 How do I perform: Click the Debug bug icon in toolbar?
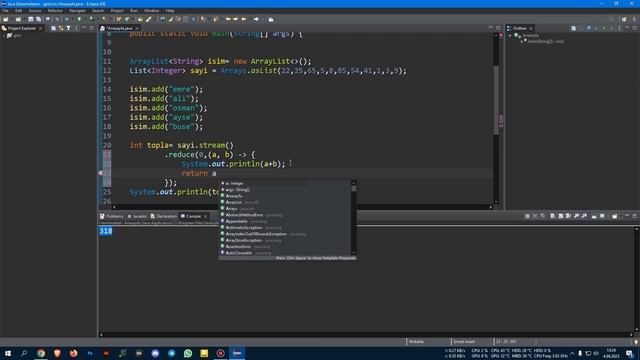(x=67, y=19)
